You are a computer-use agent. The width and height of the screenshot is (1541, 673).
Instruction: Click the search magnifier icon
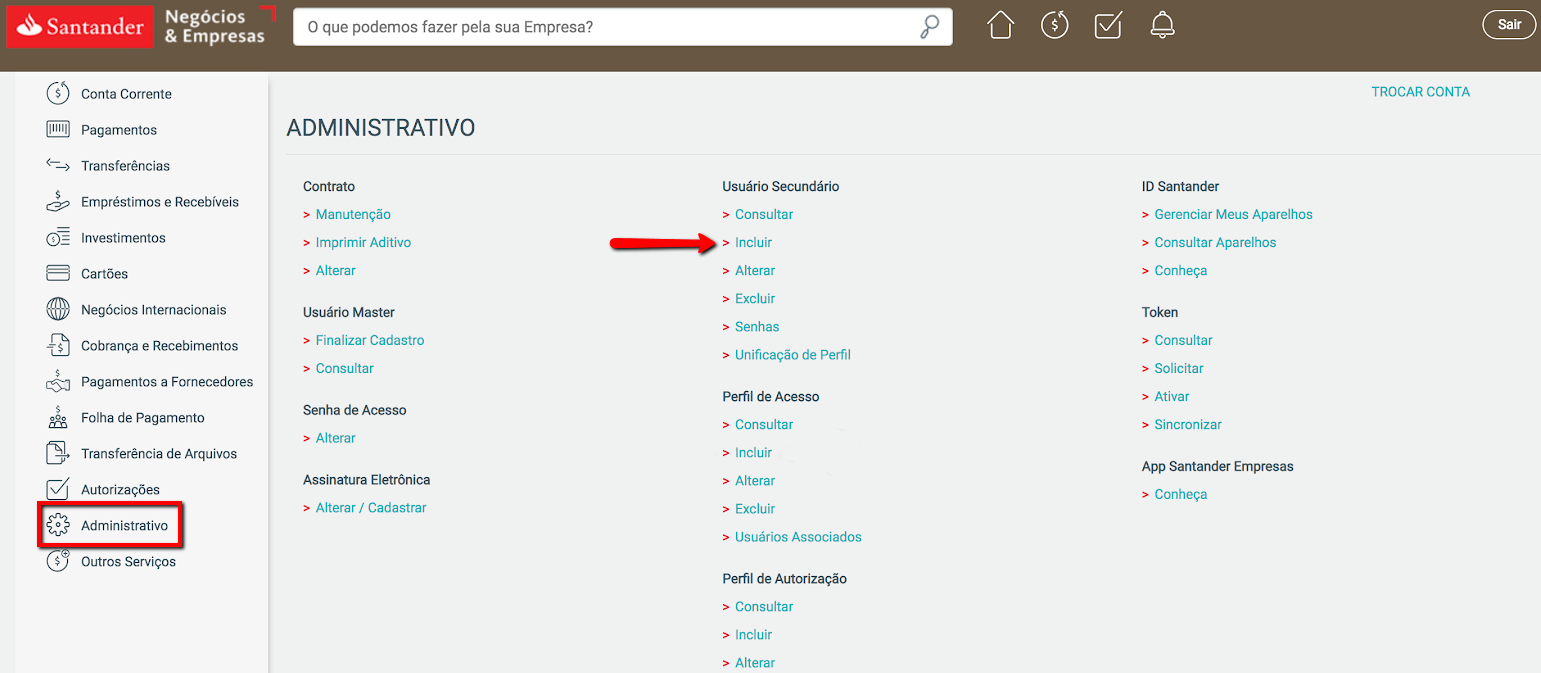click(x=930, y=27)
